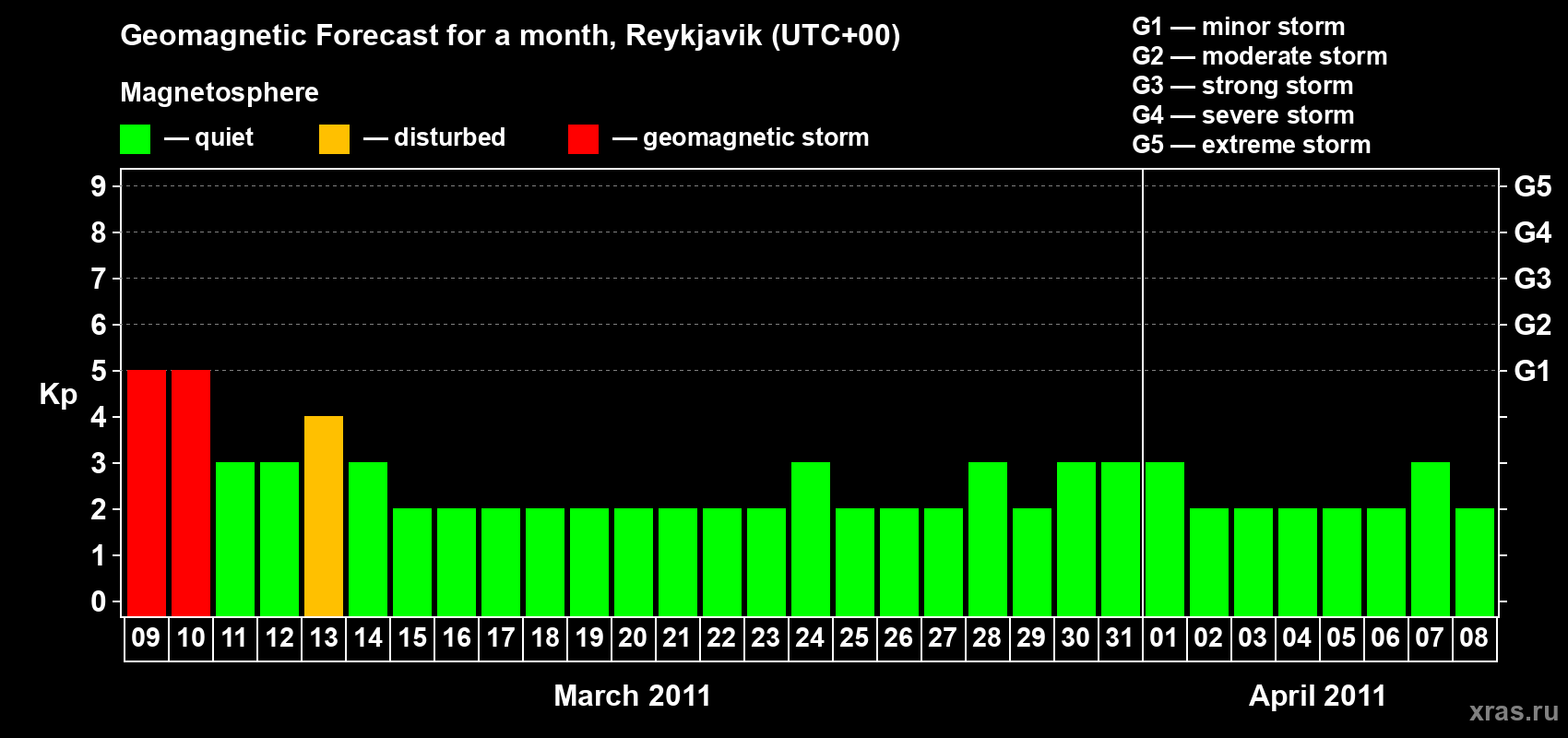This screenshot has width=1568, height=738.
Task: Click the green bar for March 30
Action: [x=1076, y=539]
